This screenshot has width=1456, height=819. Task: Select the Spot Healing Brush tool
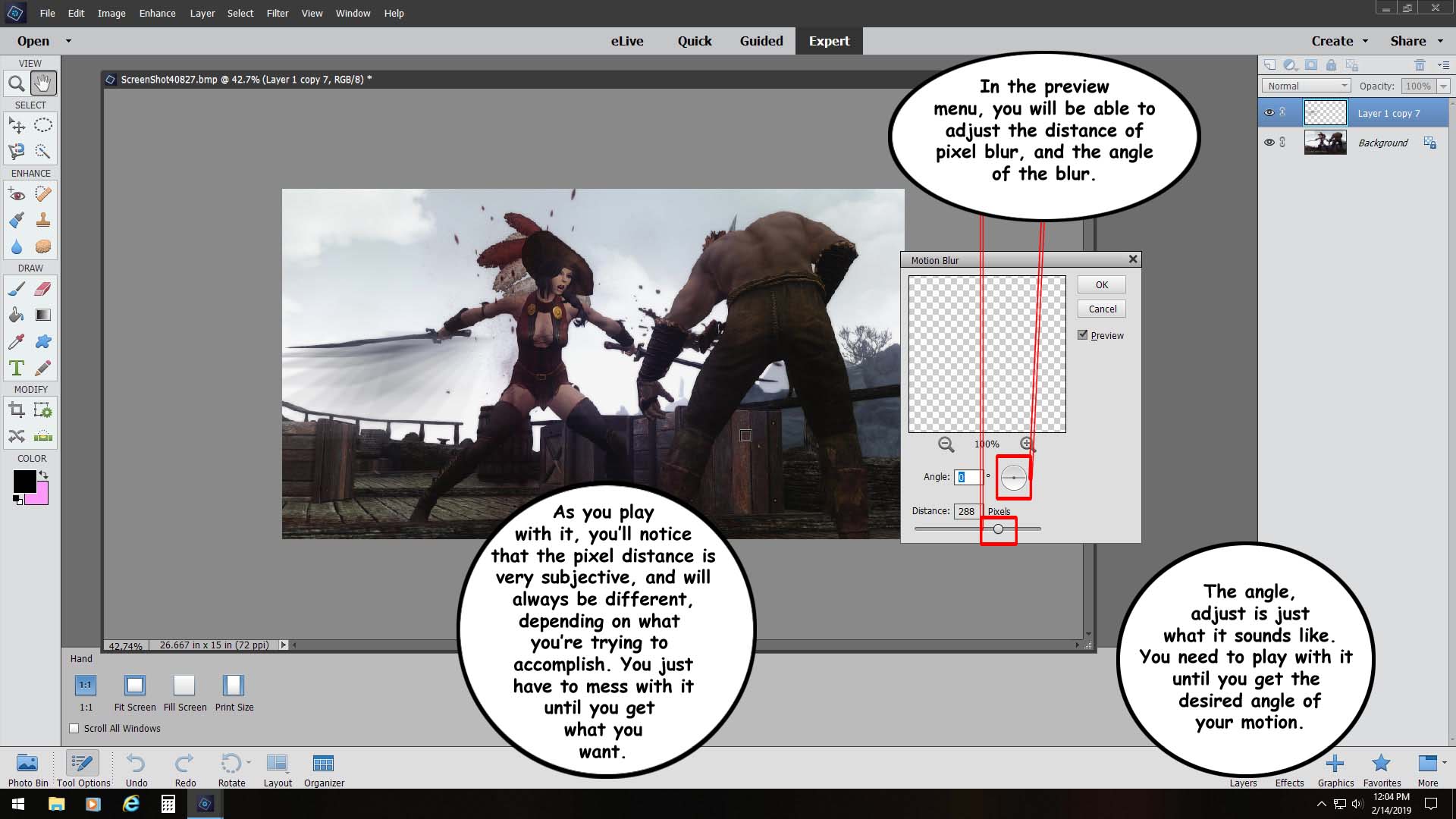tap(43, 194)
